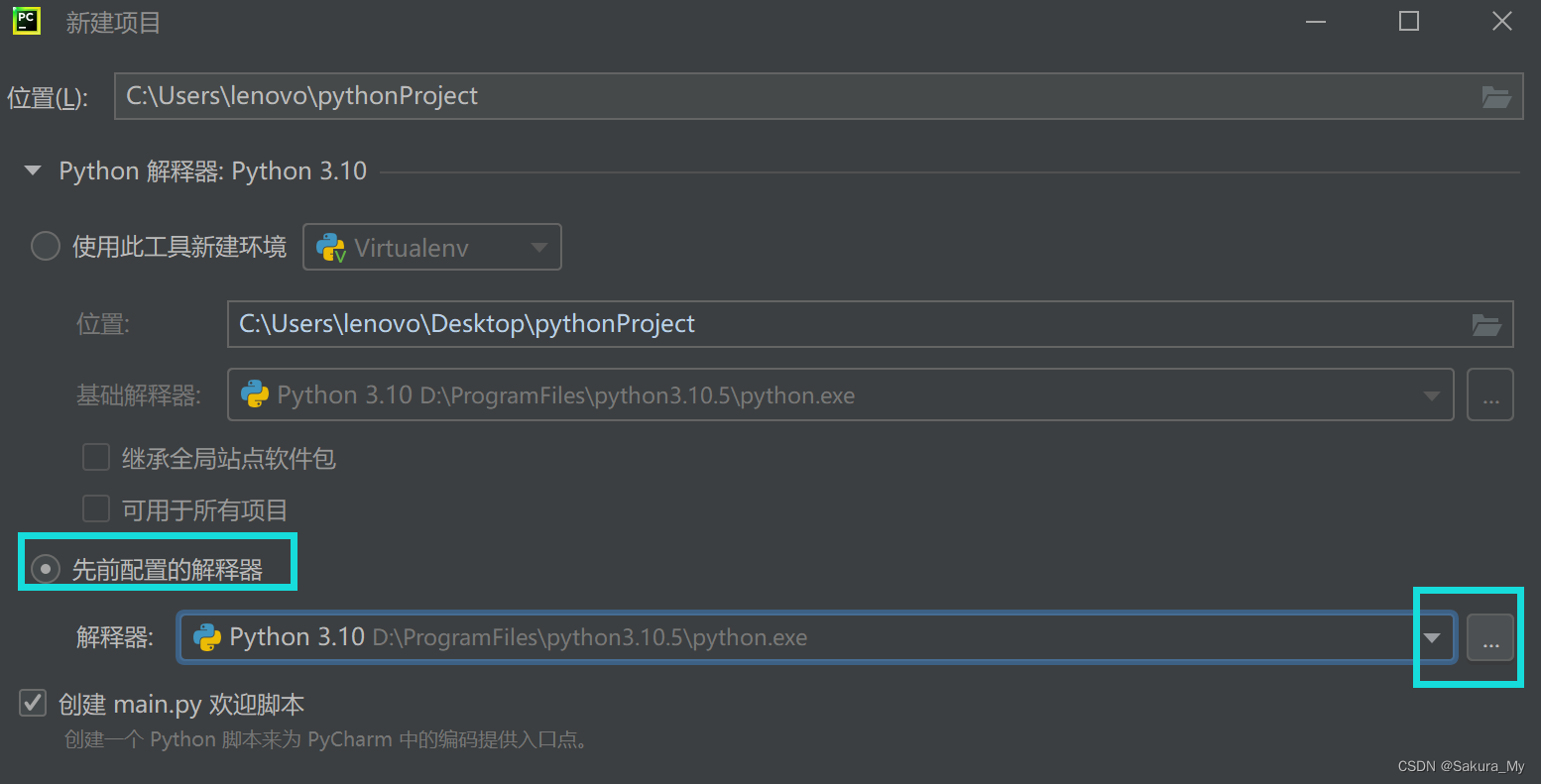The width and height of the screenshot is (1541, 784).
Task: Click '位置(L):' label
Action: [49, 97]
